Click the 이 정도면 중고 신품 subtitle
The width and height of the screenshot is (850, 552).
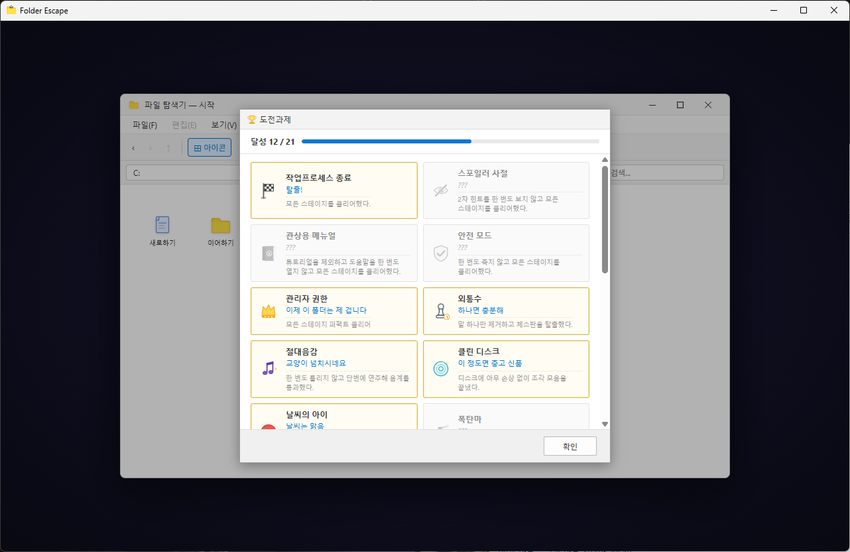490,363
